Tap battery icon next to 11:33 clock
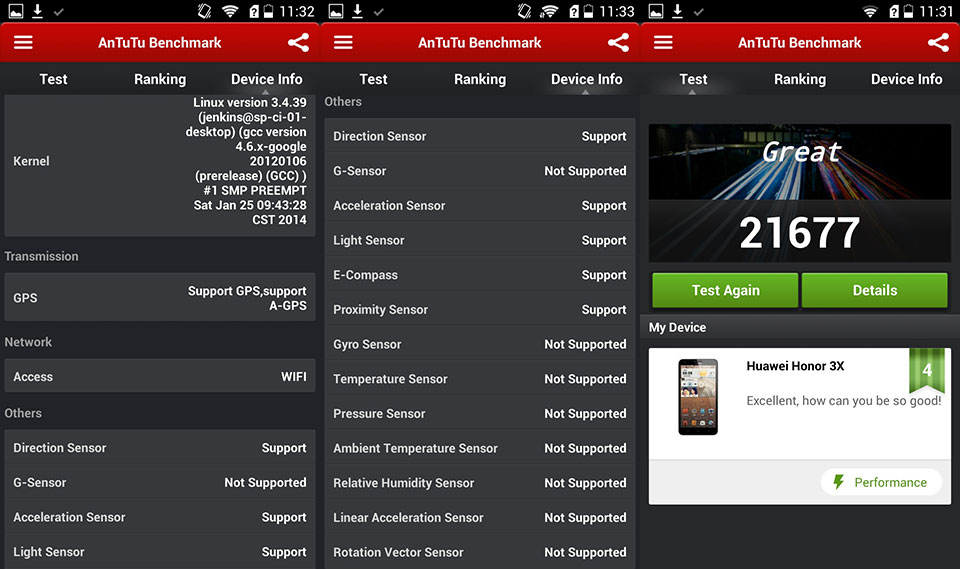This screenshot has height=569, width=960. [x=592, y=12]
